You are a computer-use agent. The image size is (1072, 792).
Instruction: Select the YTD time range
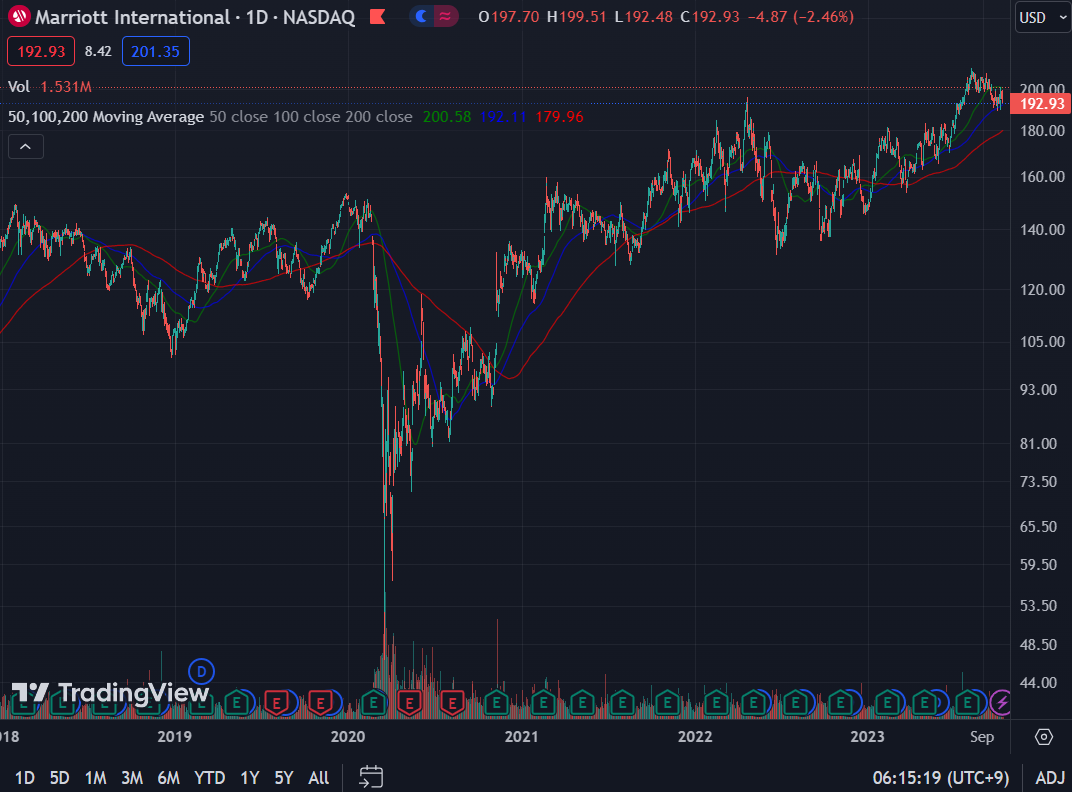(209, 778)
